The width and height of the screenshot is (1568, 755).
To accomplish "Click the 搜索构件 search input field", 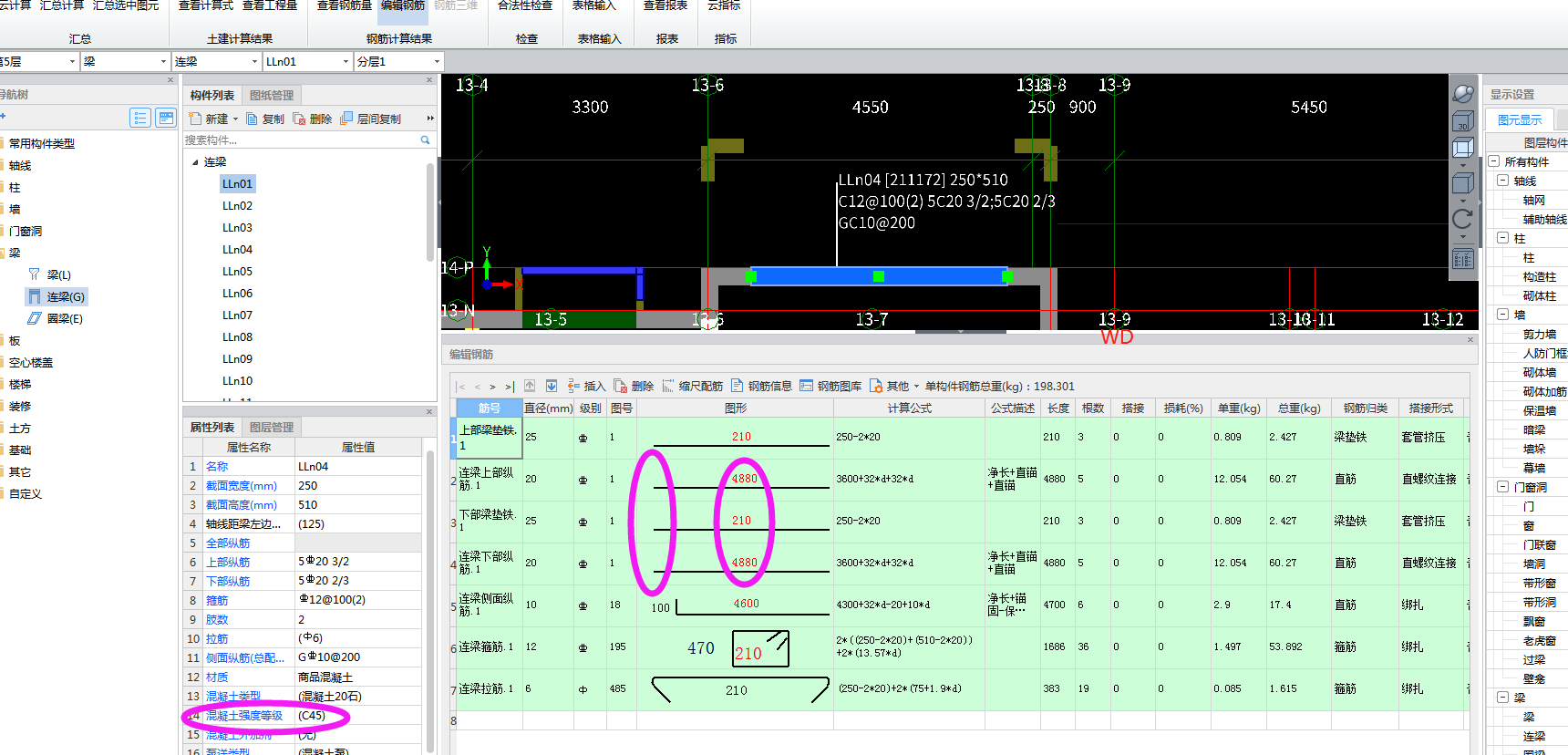I will [x=301, y=140].
